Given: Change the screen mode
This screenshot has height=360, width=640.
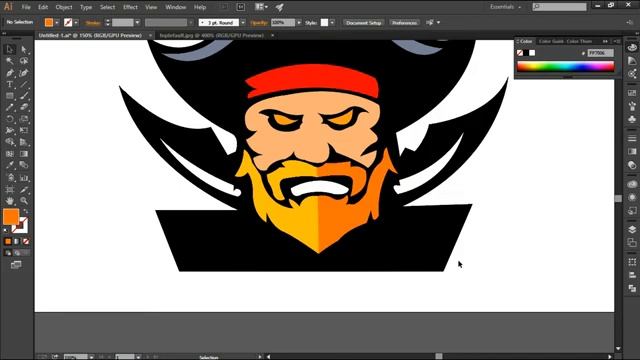Looking at the screenshot, I should [16, 265].
